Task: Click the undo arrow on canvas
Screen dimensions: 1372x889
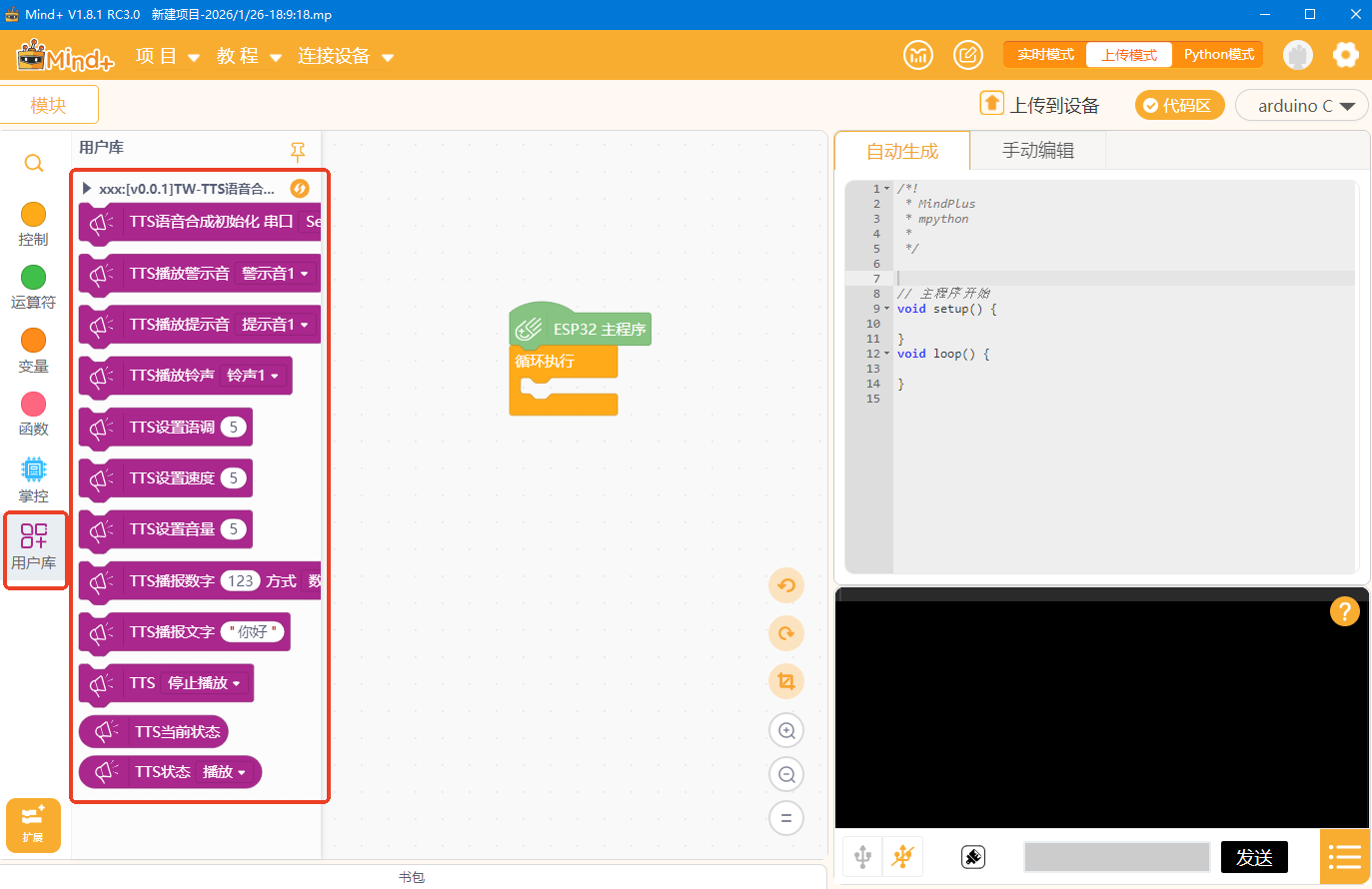Action: 786,585
